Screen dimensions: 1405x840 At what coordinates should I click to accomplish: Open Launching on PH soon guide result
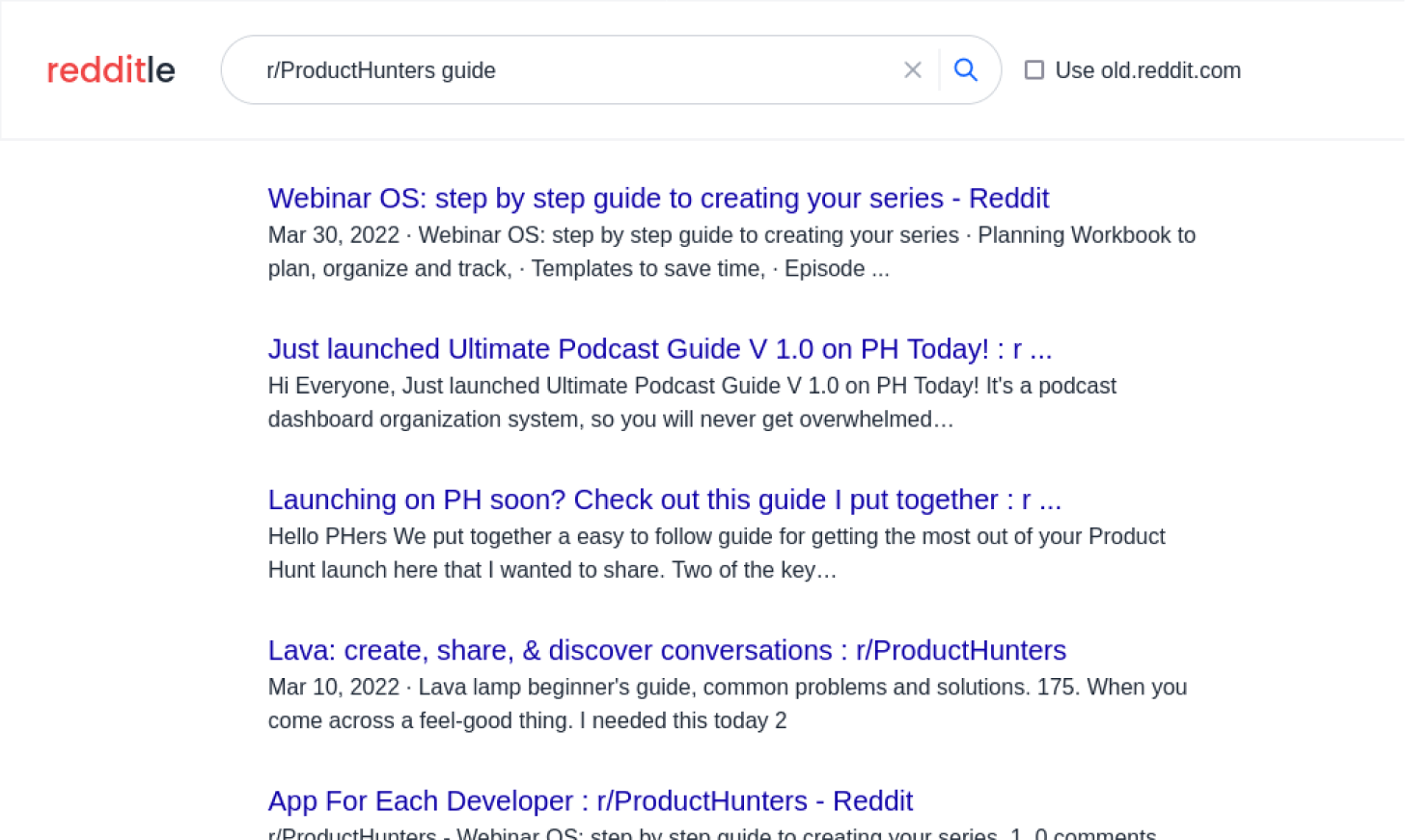pos(665,500)
